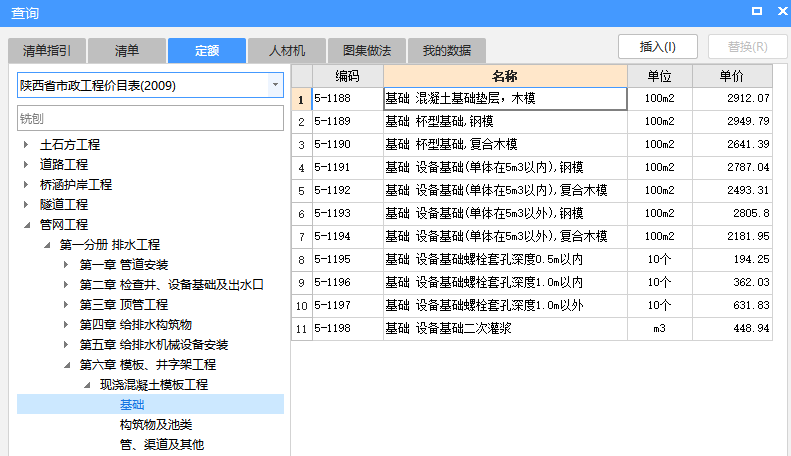Open the 人材机 tab
The image size is (791, 456).
pos(287,50)
